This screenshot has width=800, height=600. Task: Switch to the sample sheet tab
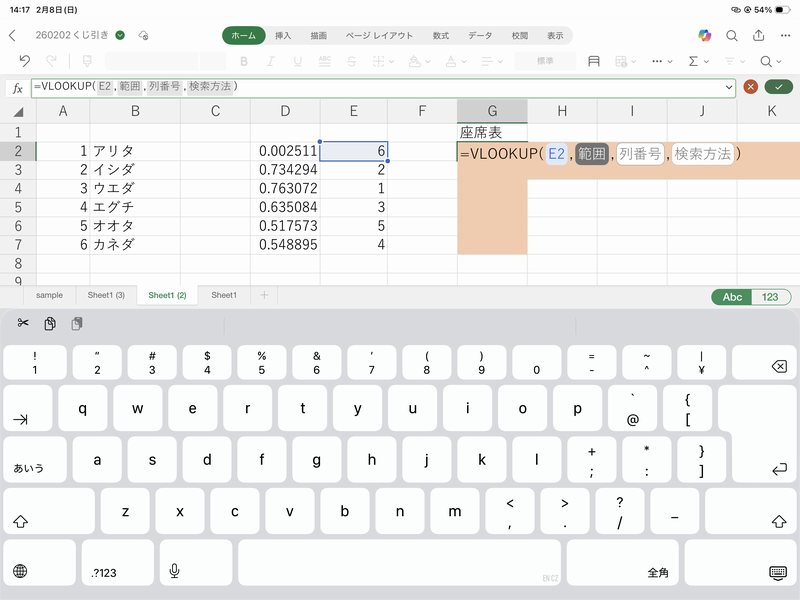click(x=49, y=295)
